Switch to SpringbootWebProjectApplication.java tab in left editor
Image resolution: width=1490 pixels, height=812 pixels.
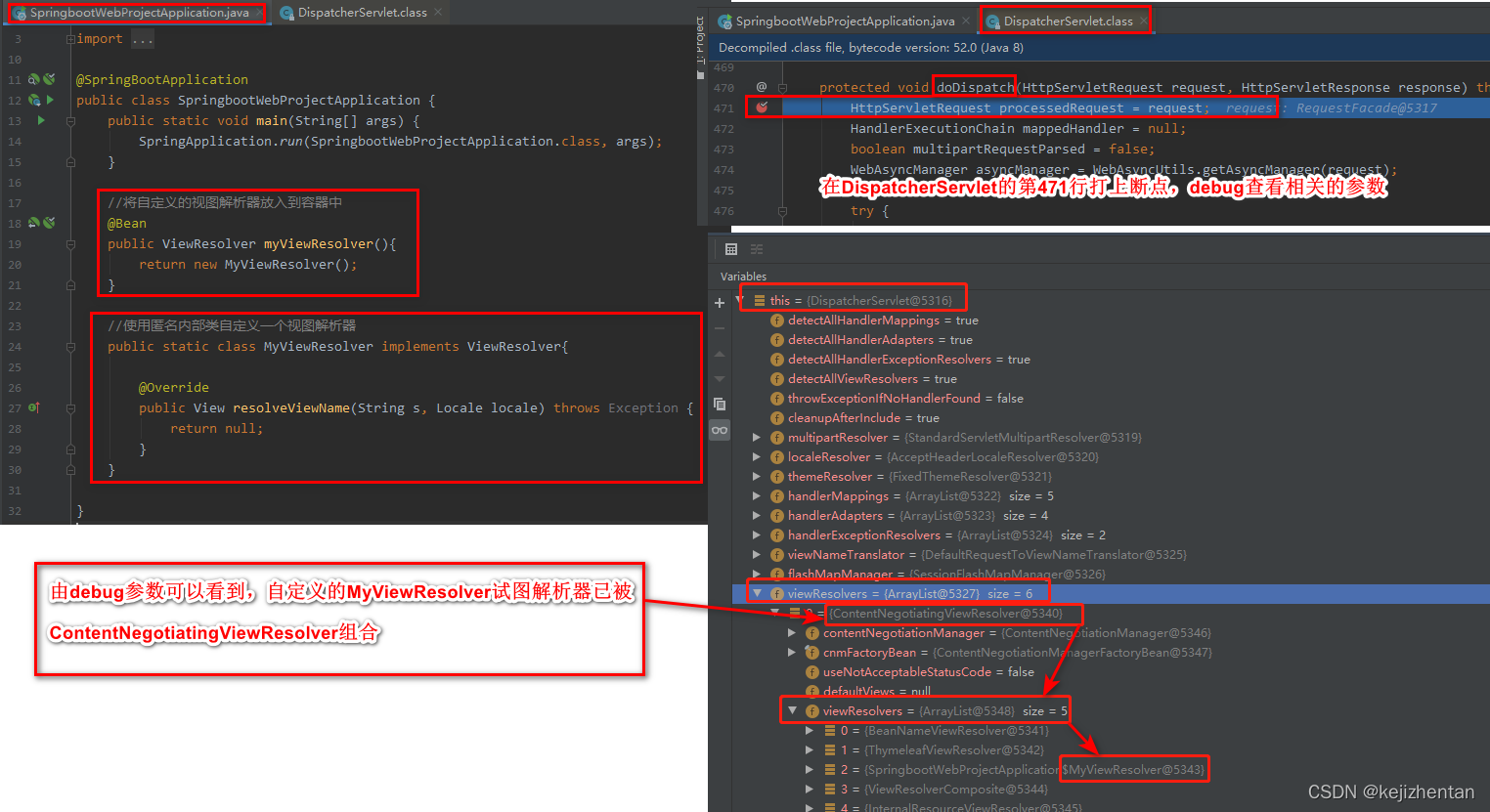(x=137, y=13)
